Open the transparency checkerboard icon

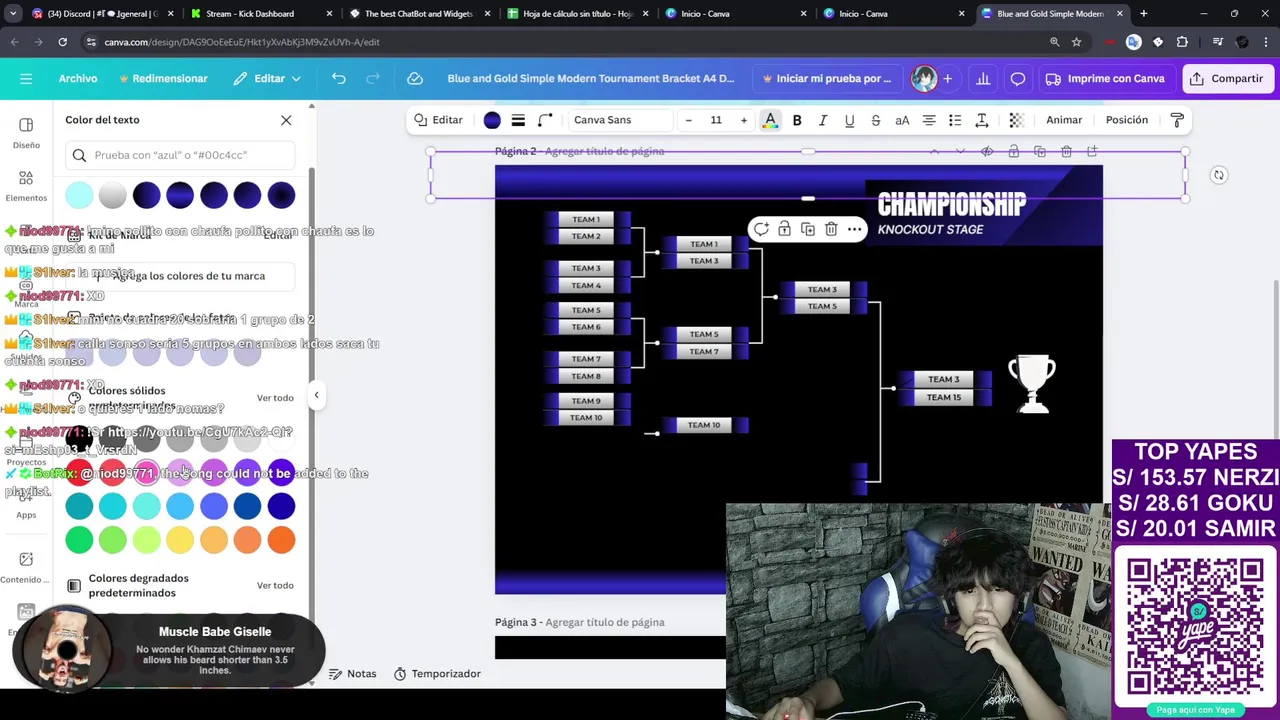click(x=1016, y=120)
